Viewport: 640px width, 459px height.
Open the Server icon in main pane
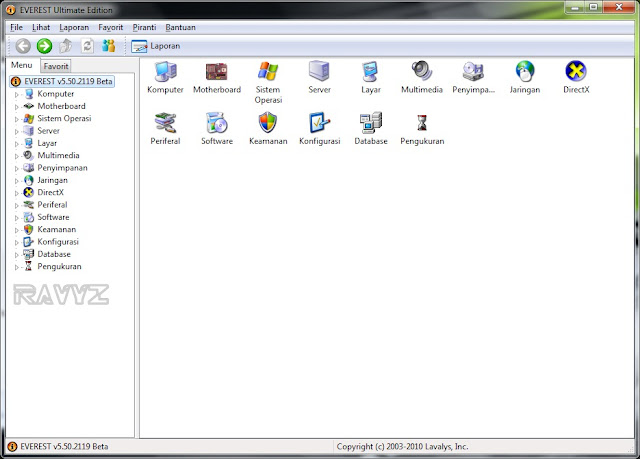pos(319,71)
